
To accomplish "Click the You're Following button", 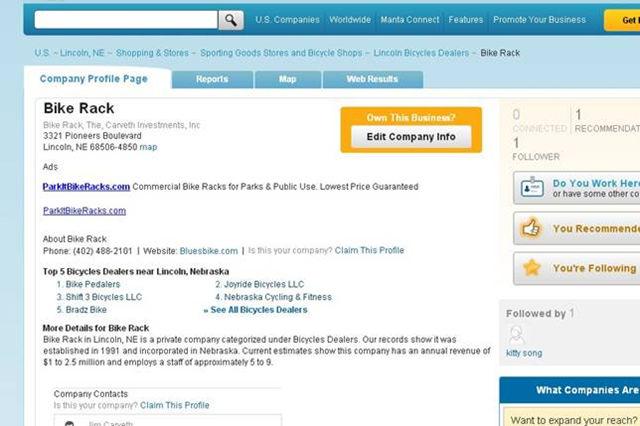I will tap(576, 268).
